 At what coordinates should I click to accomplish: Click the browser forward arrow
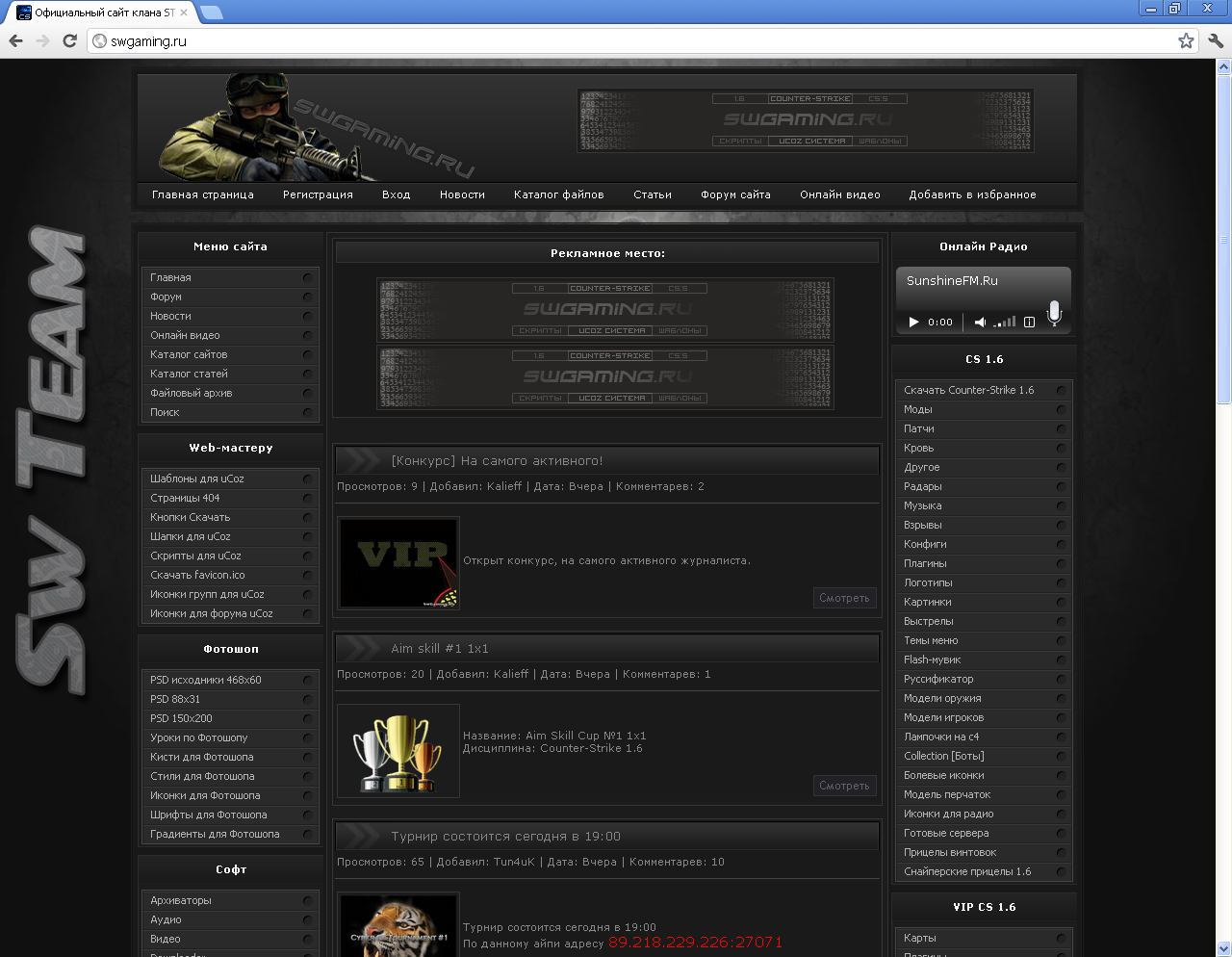(x=42, y=40)
